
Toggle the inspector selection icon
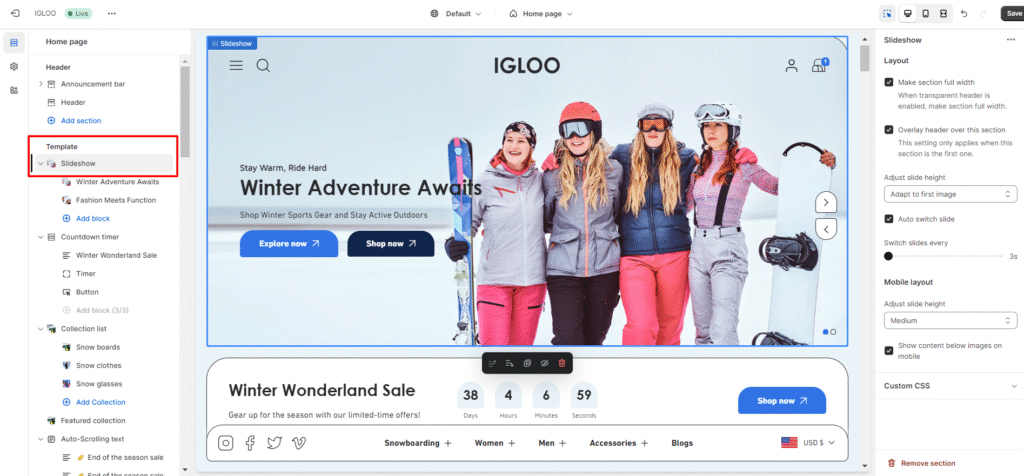click(x=887, y=14)
